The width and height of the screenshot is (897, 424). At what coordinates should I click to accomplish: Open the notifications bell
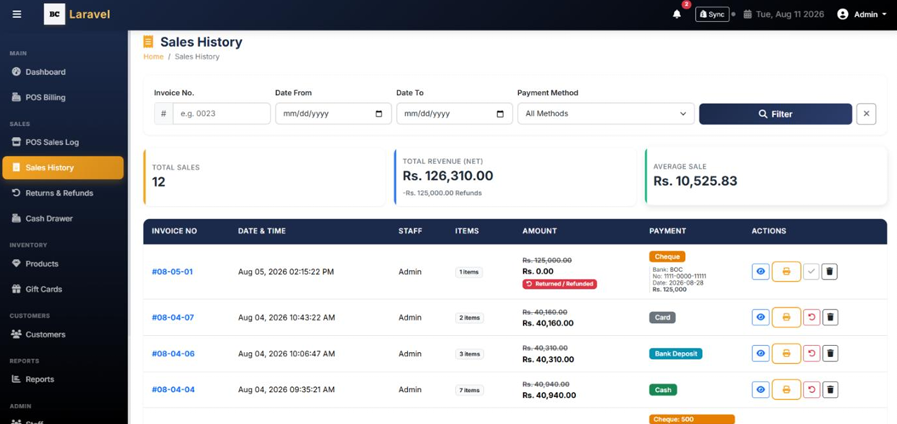(677, 14)
